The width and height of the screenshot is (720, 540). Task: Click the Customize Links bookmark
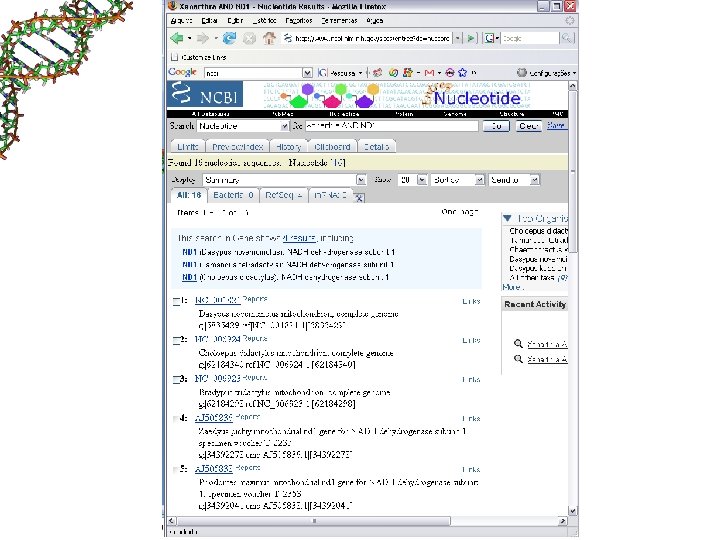[199, 57]
